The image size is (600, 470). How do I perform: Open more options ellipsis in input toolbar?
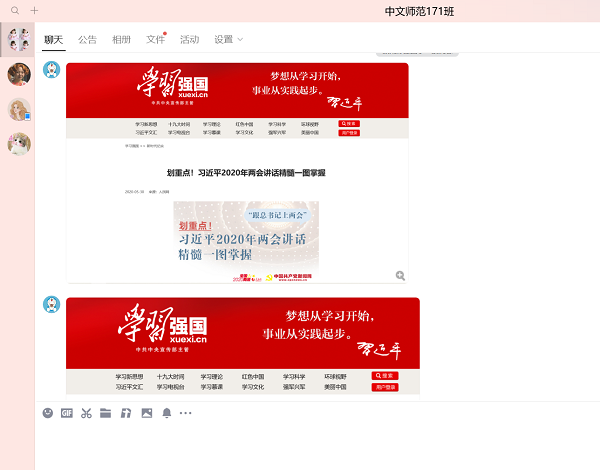pyautogui.click(x=186, y=413)
